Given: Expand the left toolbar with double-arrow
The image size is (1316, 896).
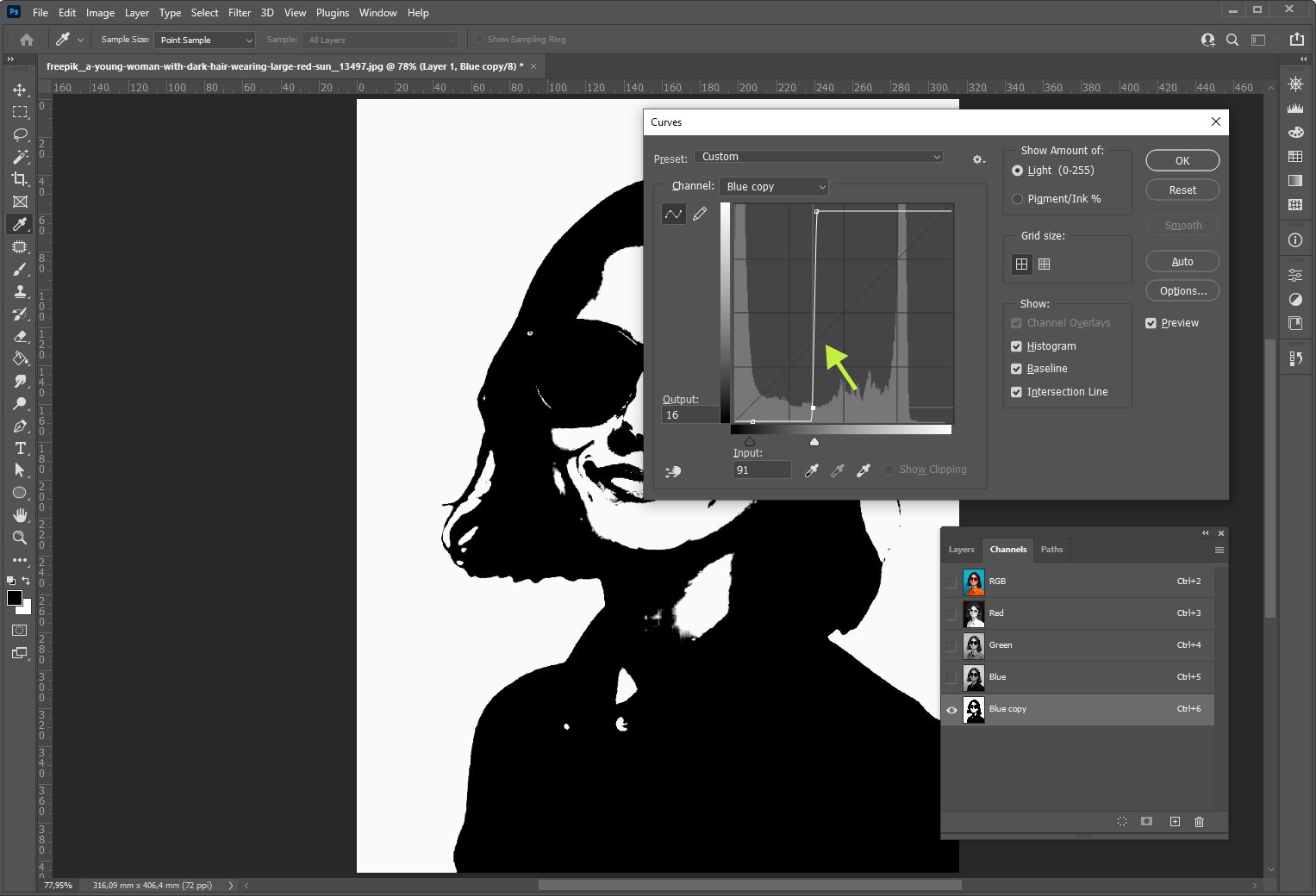Looking at the screenshot, I should 10,59.
